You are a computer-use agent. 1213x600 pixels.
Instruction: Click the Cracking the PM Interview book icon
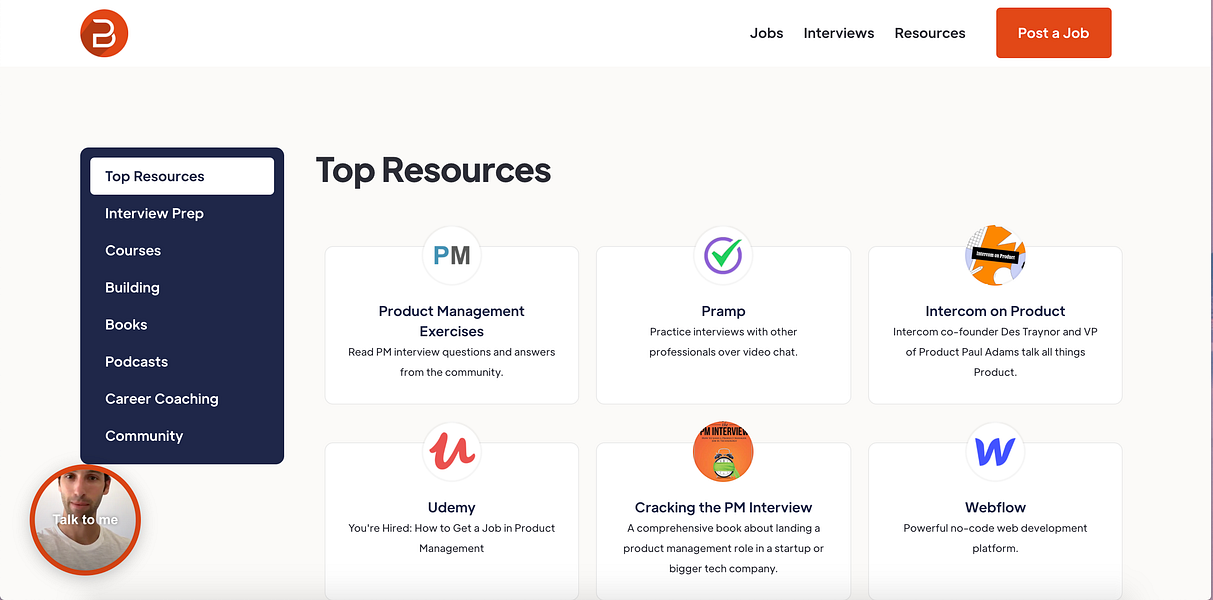[x=723, y=451]
